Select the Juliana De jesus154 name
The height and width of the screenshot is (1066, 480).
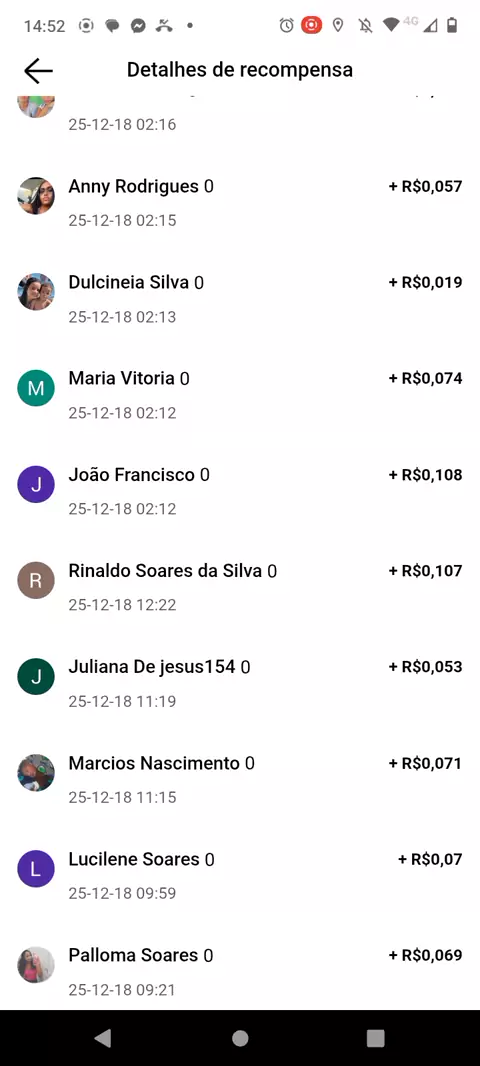[152, 667]
